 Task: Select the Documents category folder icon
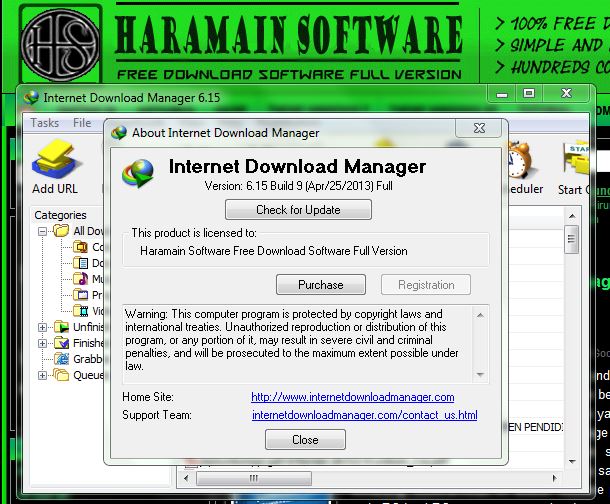(x=81, y=263)
